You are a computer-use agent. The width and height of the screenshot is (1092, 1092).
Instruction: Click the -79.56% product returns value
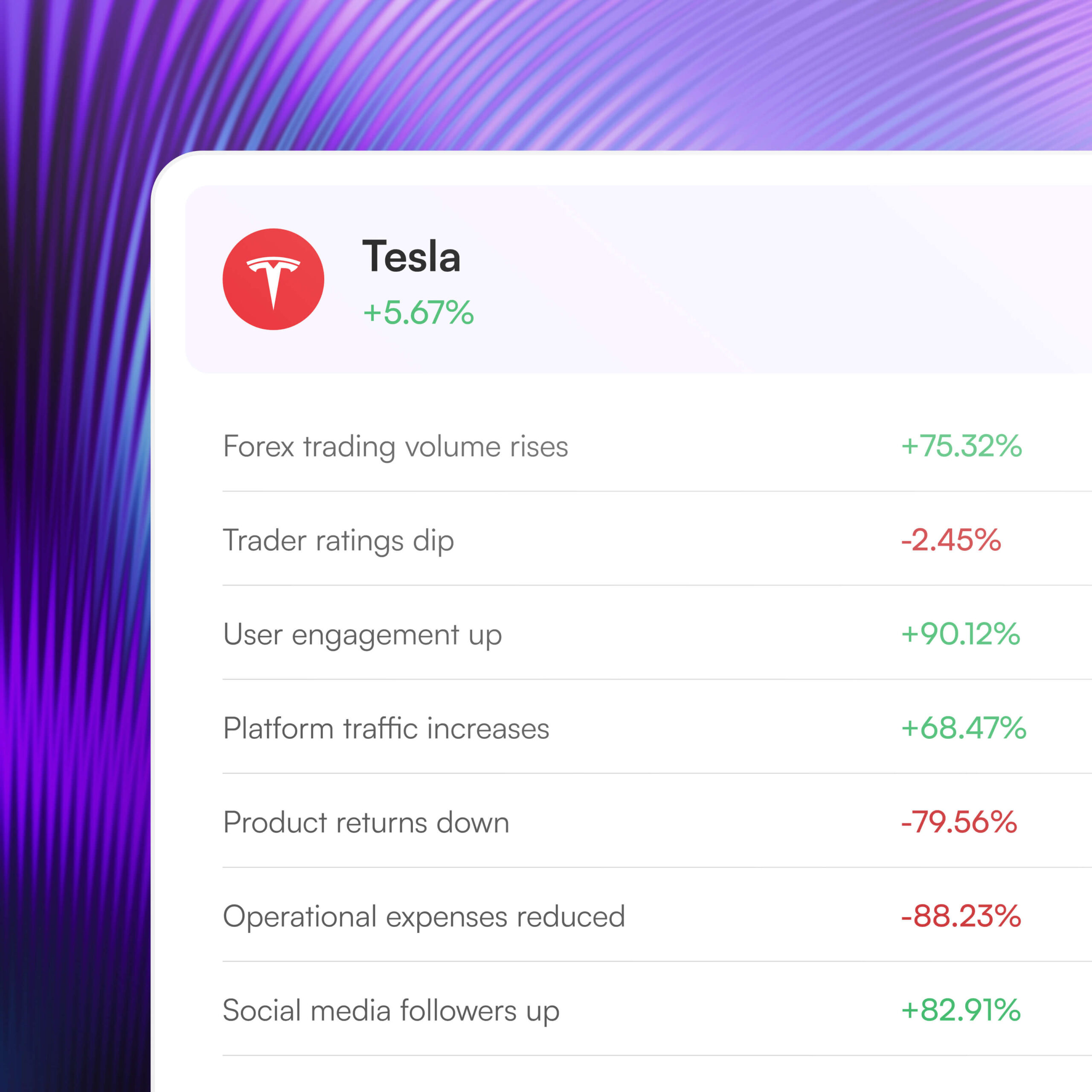pyautogui.click(x=958, y=822)
